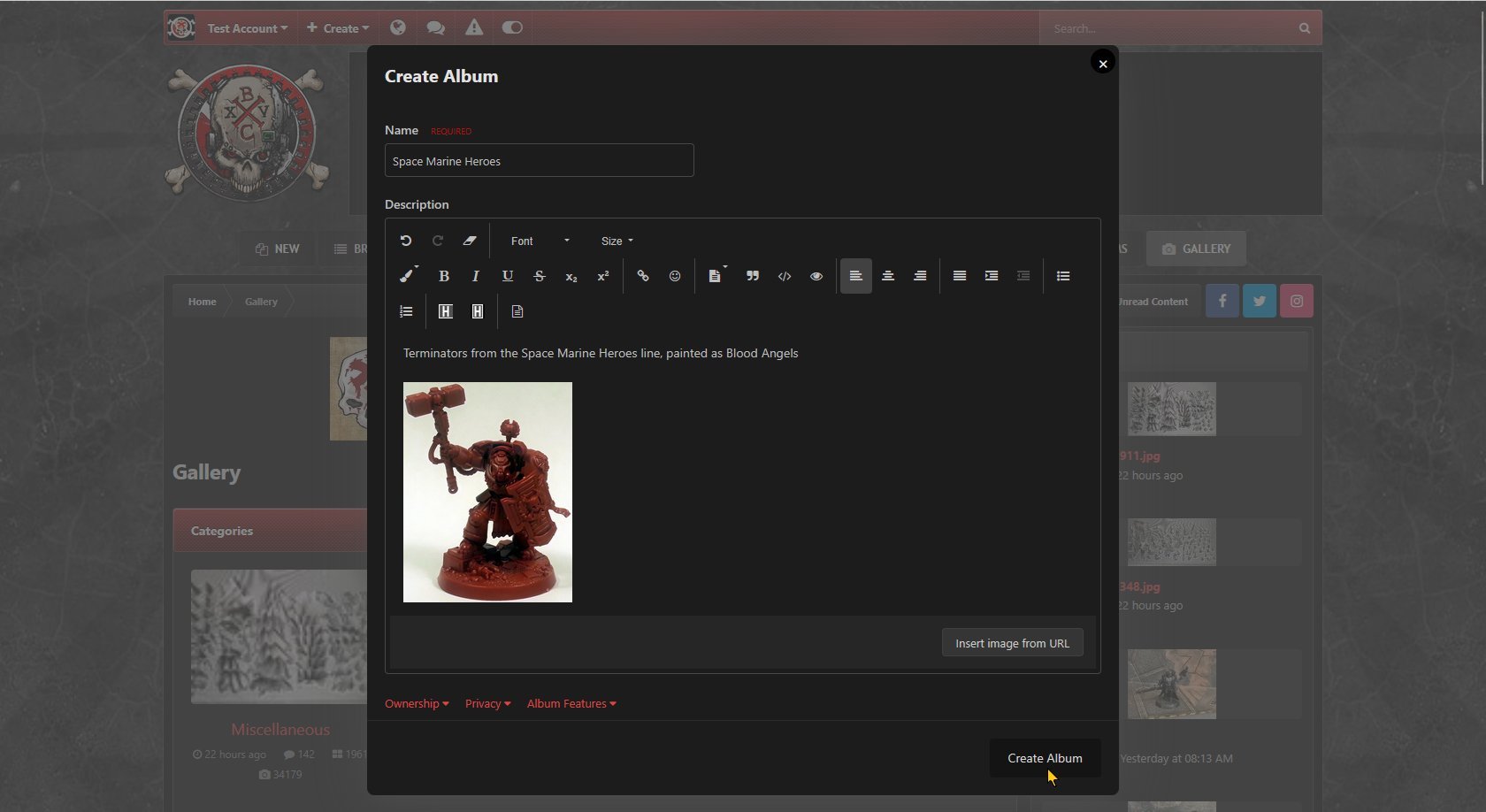This screenshot has height=812, width=1486.
Task: Open the Size dropdown
Action: pyautogui.click(x=617, y=241)
